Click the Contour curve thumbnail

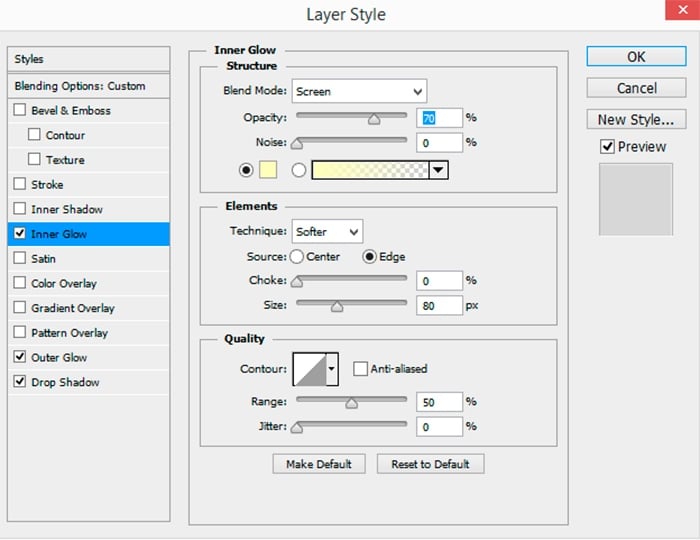tap(309, 369)
